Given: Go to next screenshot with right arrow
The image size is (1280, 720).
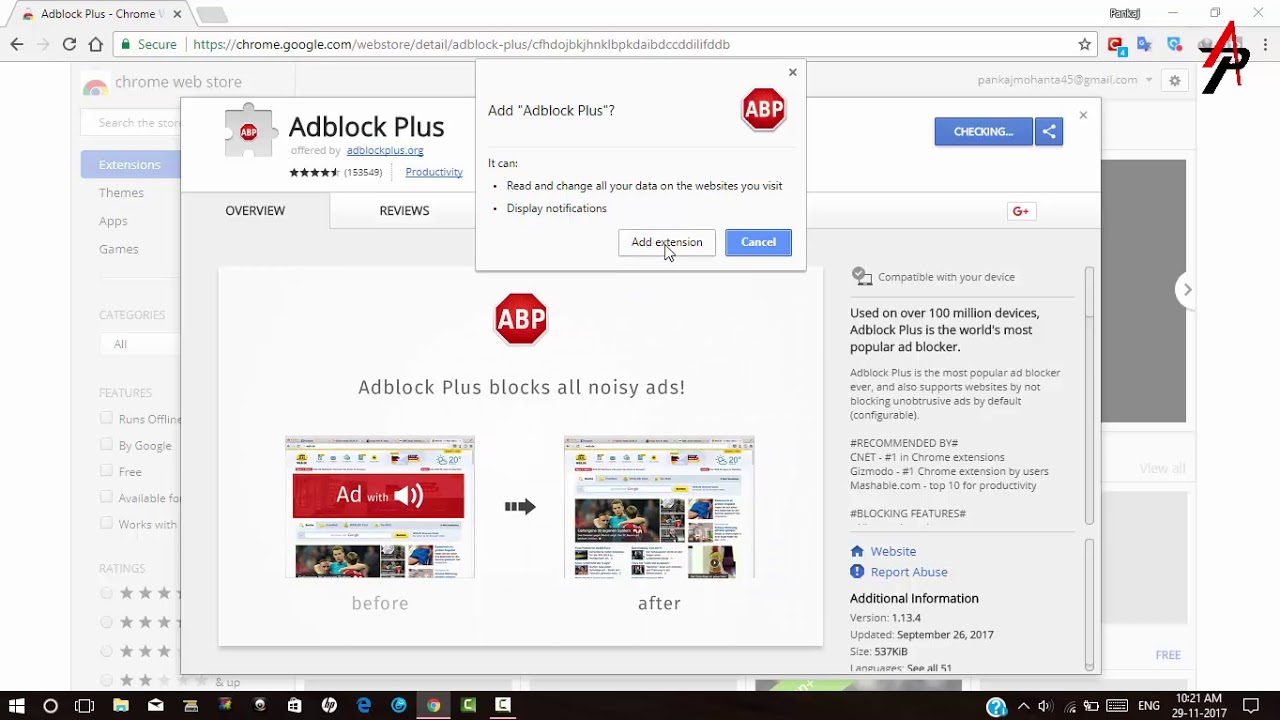Looking at the screenshot, I should tap(1187, 290).
